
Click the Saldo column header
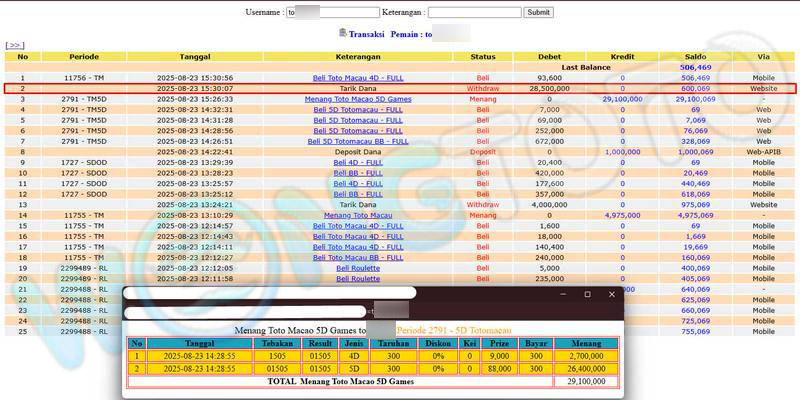point(695,56)
